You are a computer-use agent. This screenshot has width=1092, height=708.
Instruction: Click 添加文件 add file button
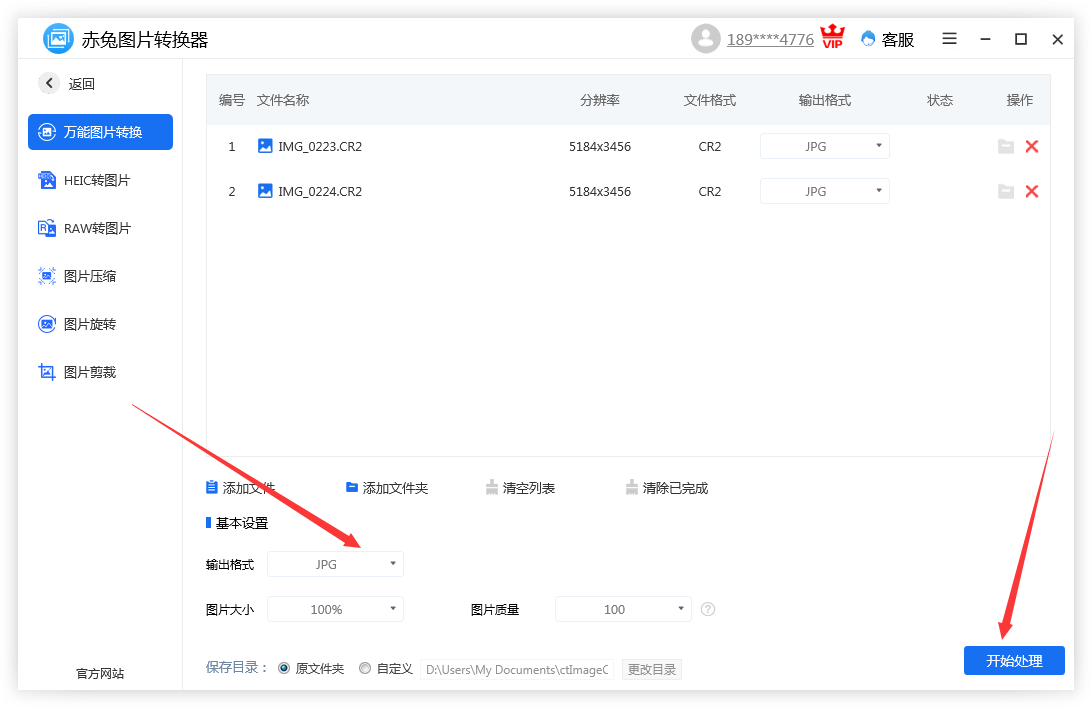tap(240, 488)
